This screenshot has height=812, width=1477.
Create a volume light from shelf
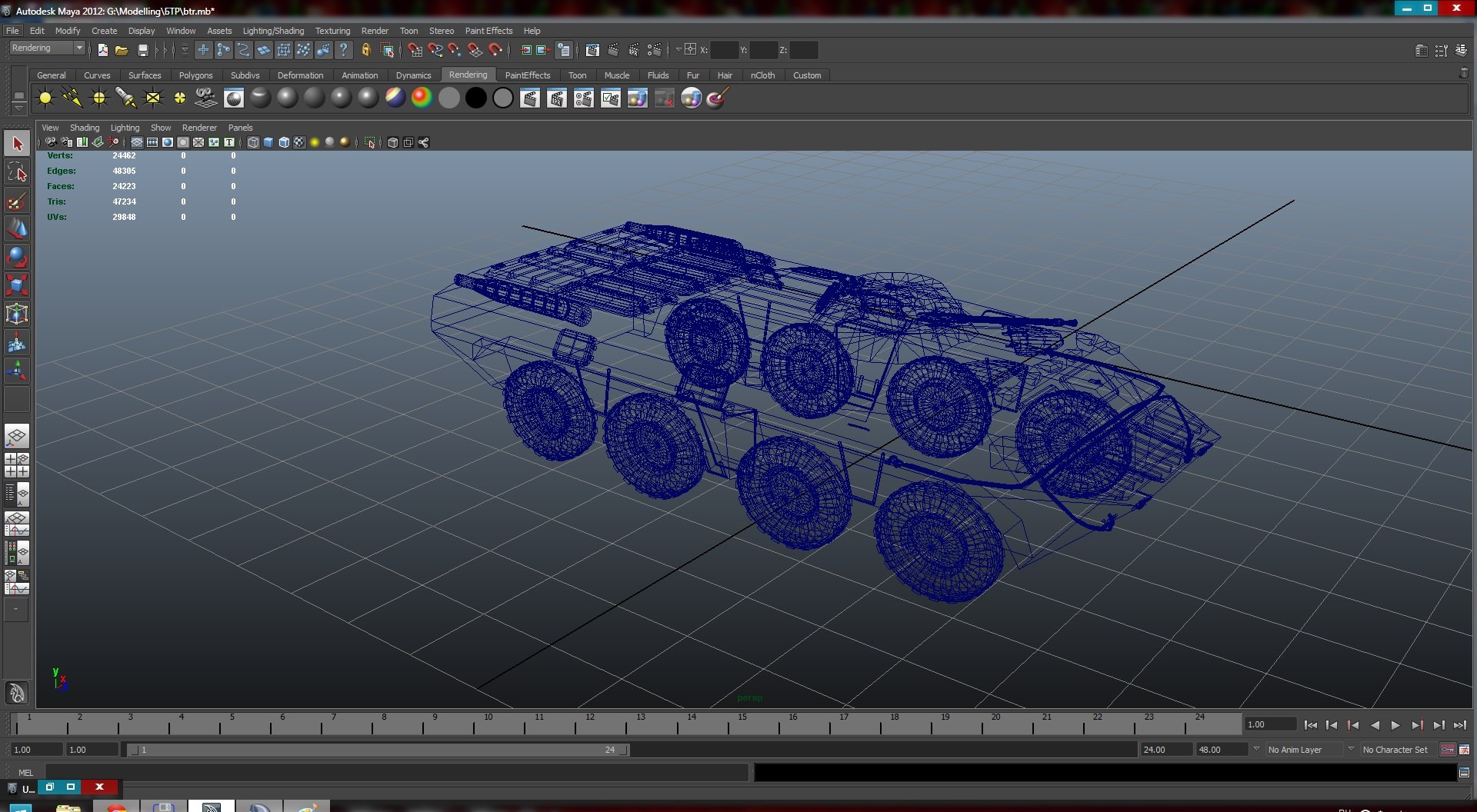coord(180,98)
